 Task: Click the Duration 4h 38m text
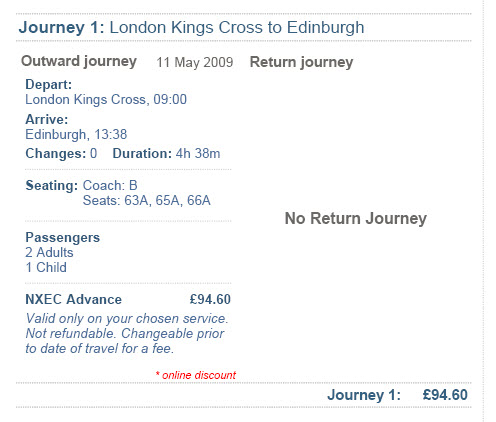(166, 154)
